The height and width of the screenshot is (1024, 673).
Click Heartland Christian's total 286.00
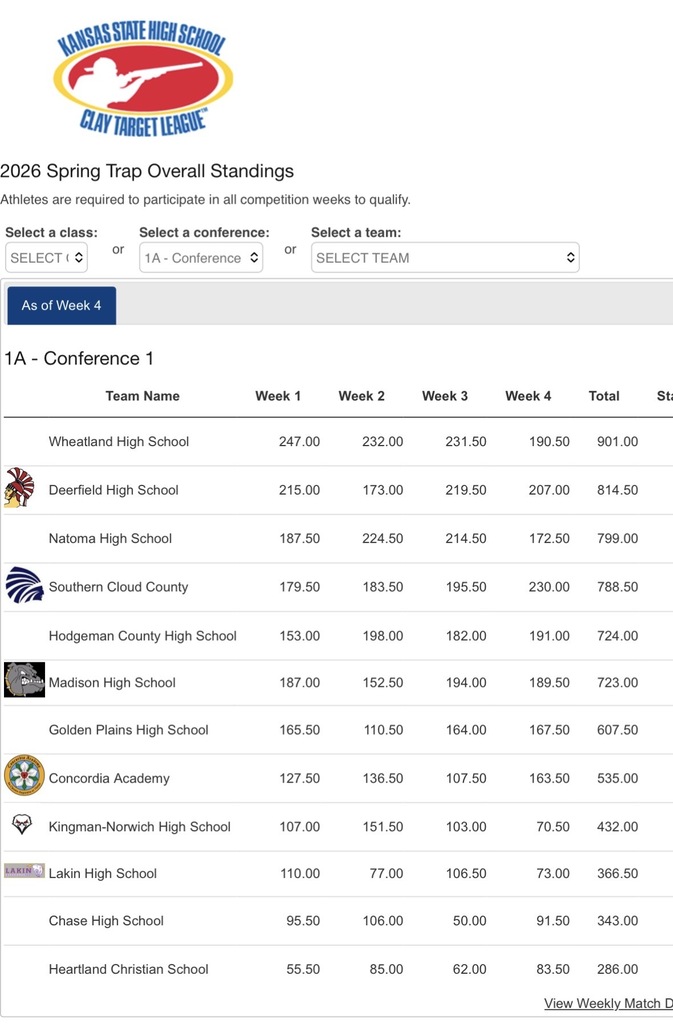pyautogui.click(x=618, y=968)
